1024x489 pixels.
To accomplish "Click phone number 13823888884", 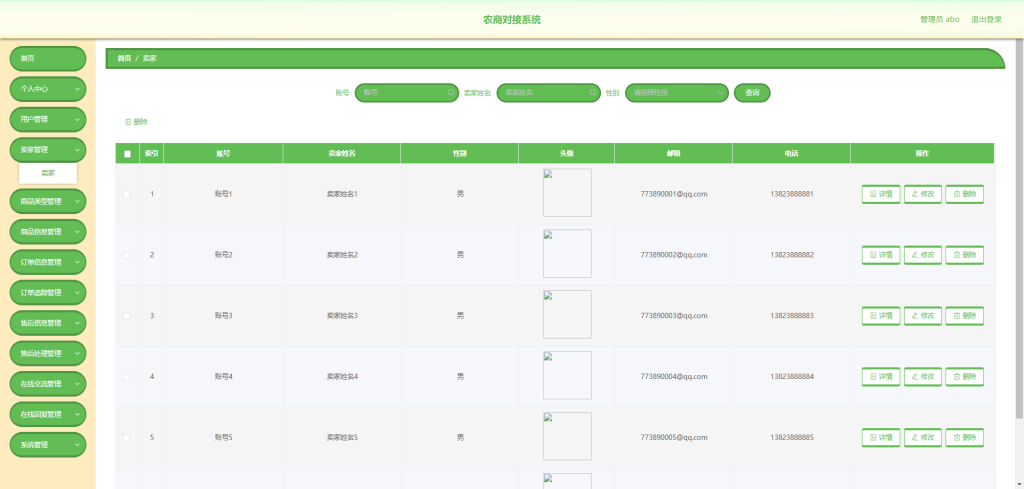I will pos(792,377).
